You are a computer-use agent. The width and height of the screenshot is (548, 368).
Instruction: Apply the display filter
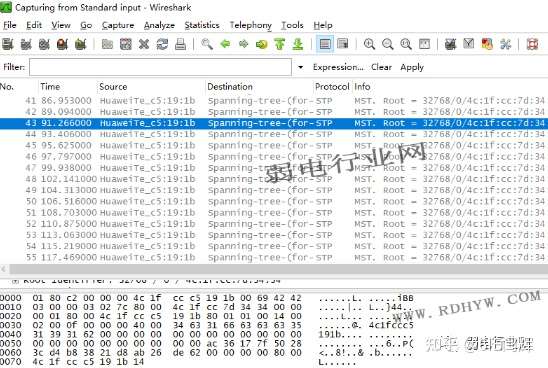(x=412, y=67)
